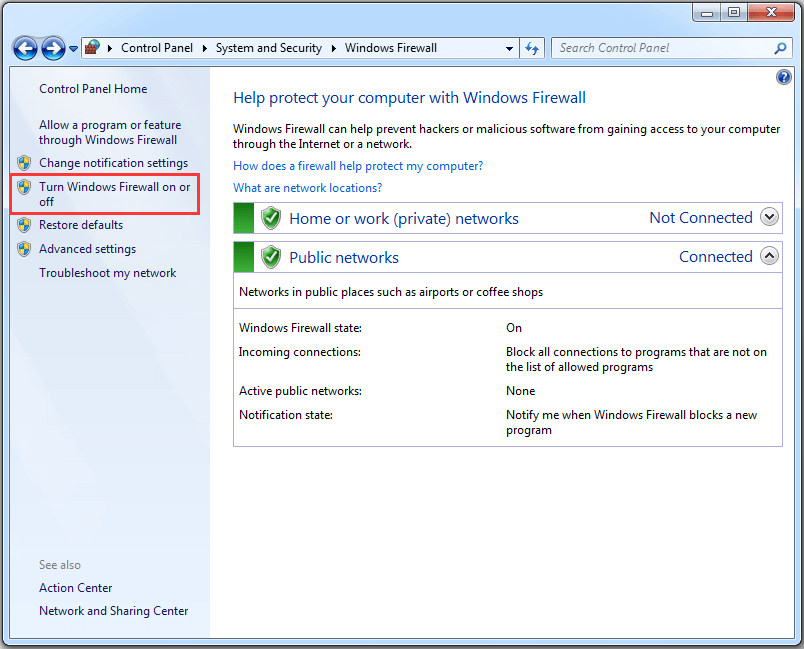Open Network and Sharing Center link
This screenshot has width=804, height=649.
114,611
